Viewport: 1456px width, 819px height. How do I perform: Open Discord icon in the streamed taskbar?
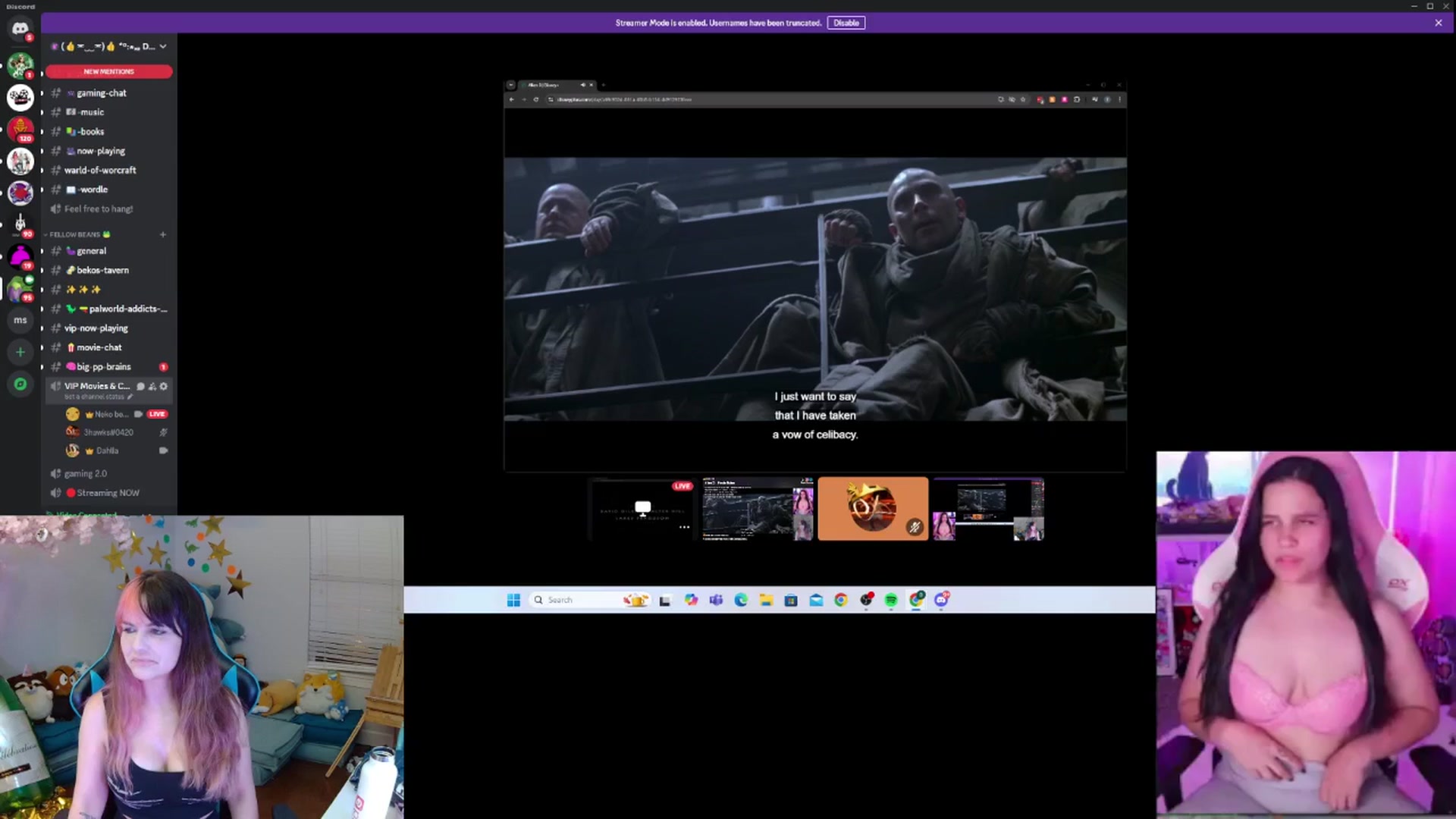click(942, 600)
